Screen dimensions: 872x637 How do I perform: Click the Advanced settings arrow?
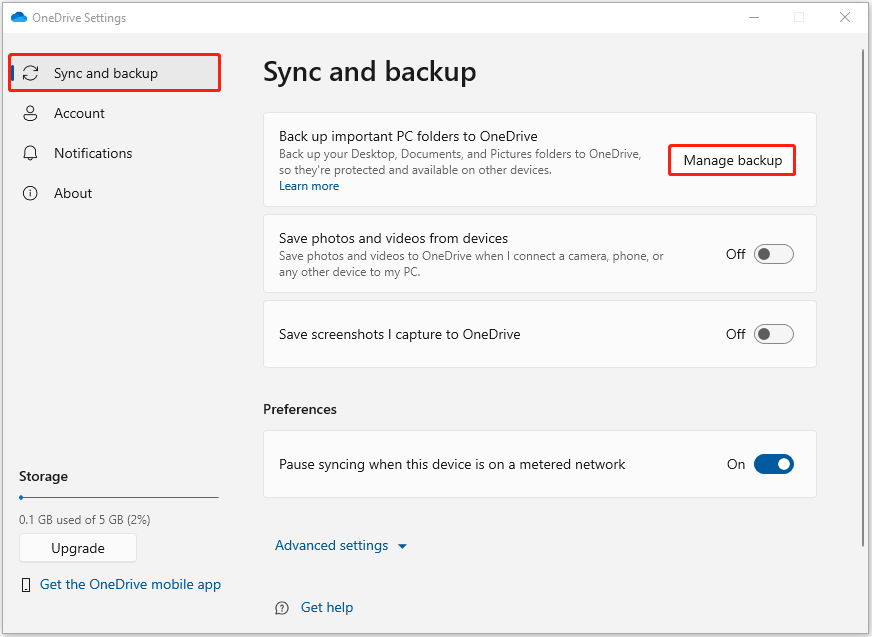pyautogui.click(x=402, y=546)
